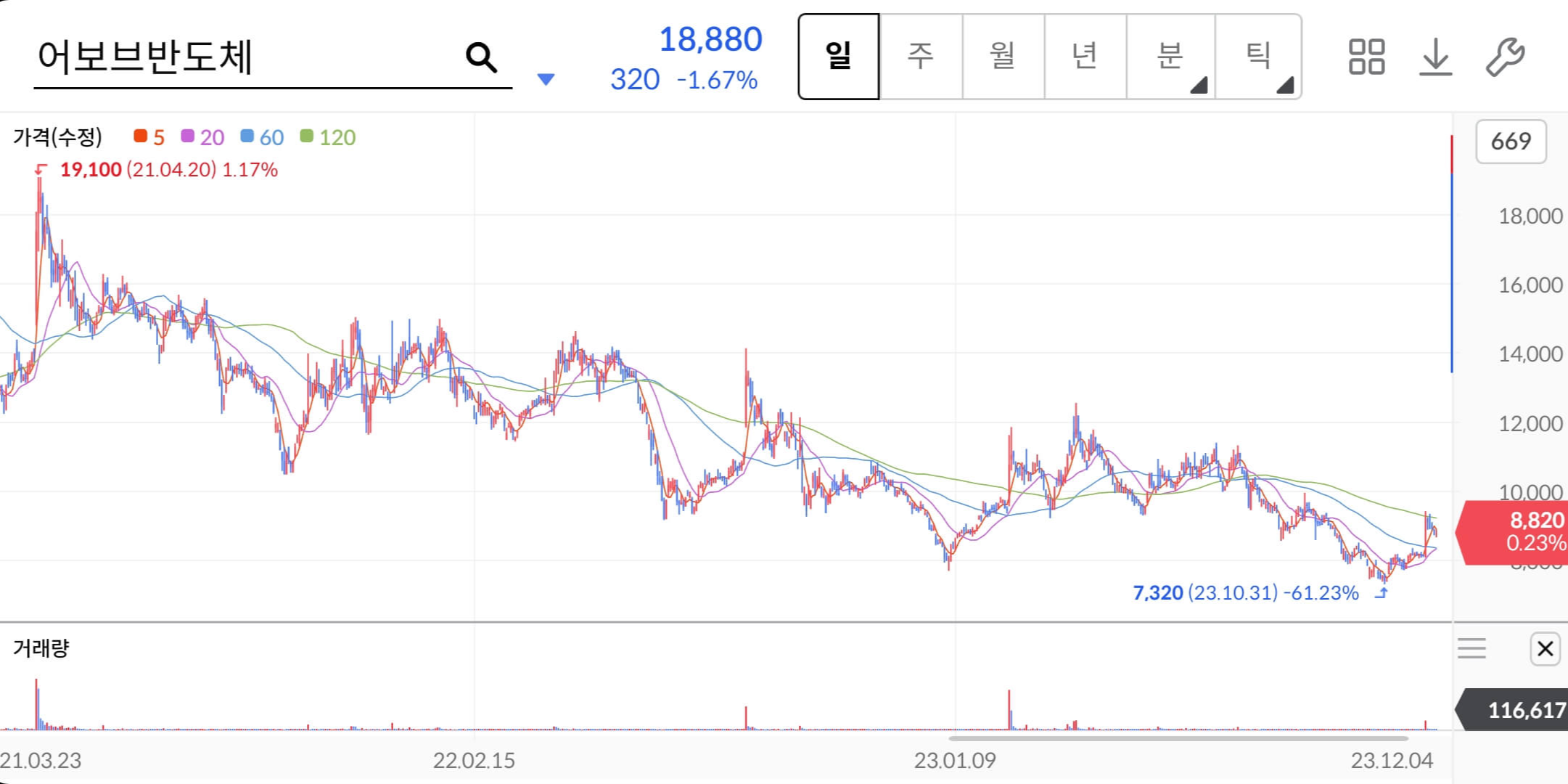The image size is (1568, 784).
Task: Switch to the 월 monthly chart tab
Action: [x=1003, y=57]
